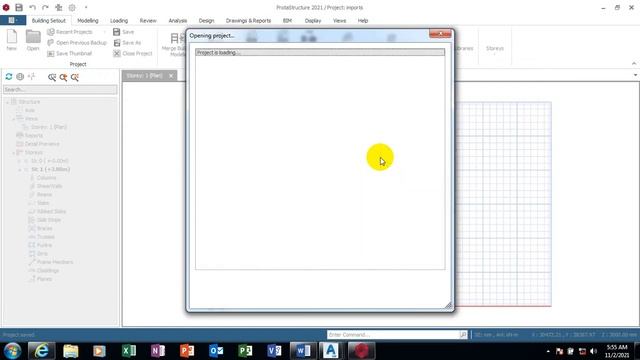Switch to the Design ribbon tab
Viewport: 640px width, 360px height.
point(206,20)
